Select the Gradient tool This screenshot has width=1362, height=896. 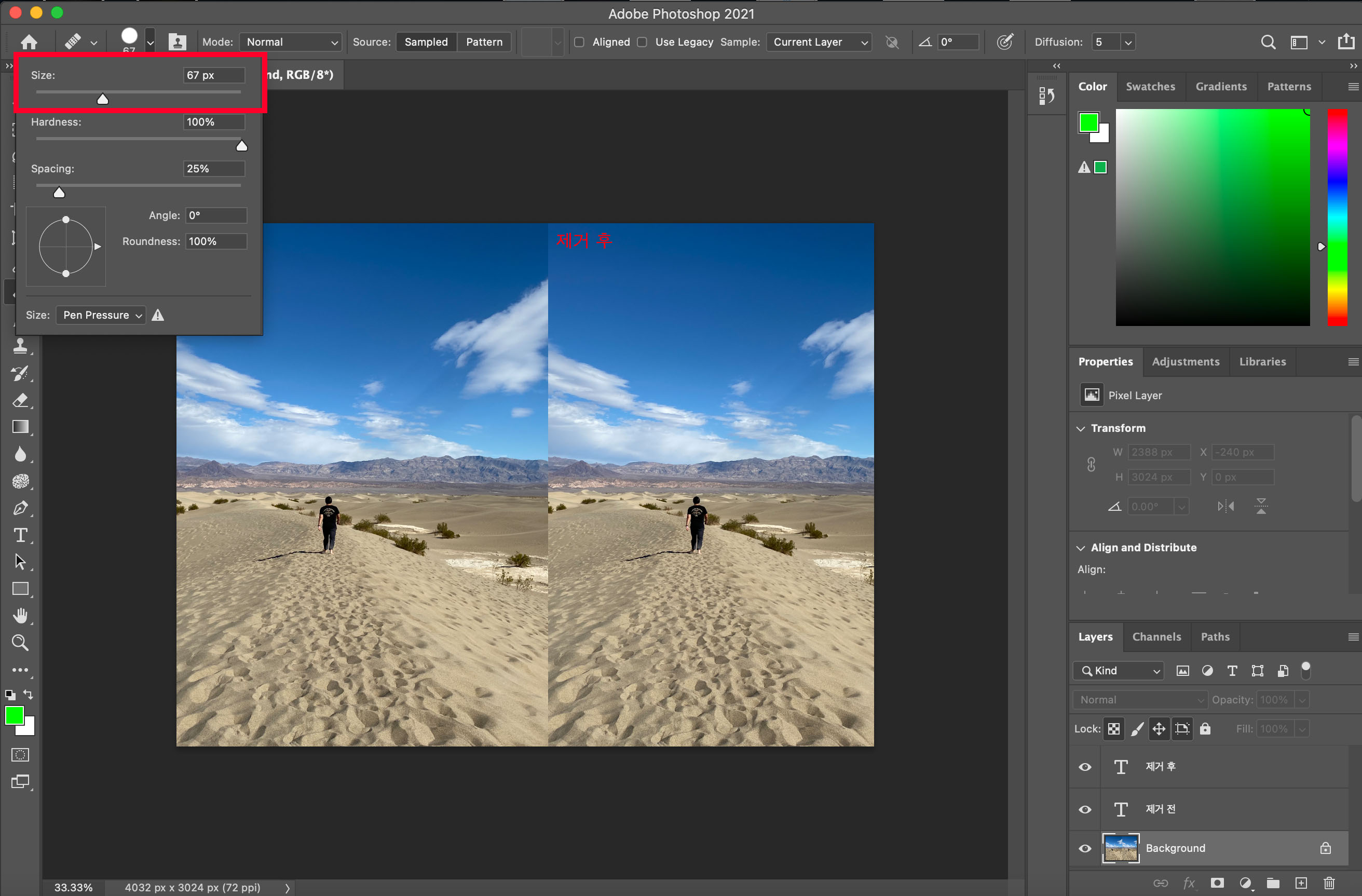[x=21, y=427]
